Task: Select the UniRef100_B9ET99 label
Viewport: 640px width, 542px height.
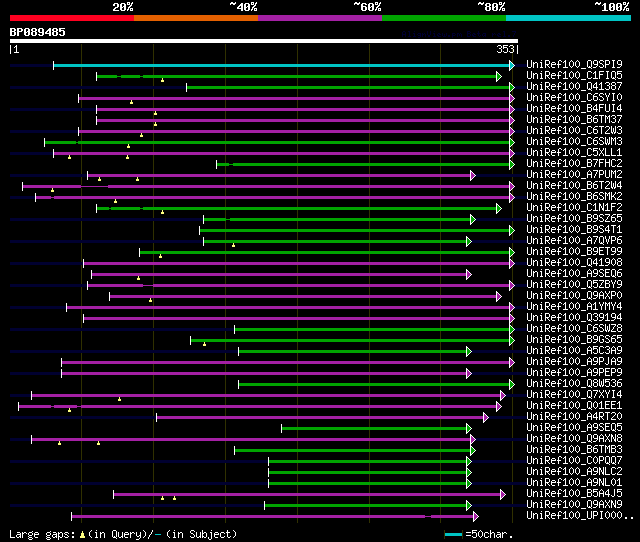Action: pyautogui.click(x=574, y=252)
